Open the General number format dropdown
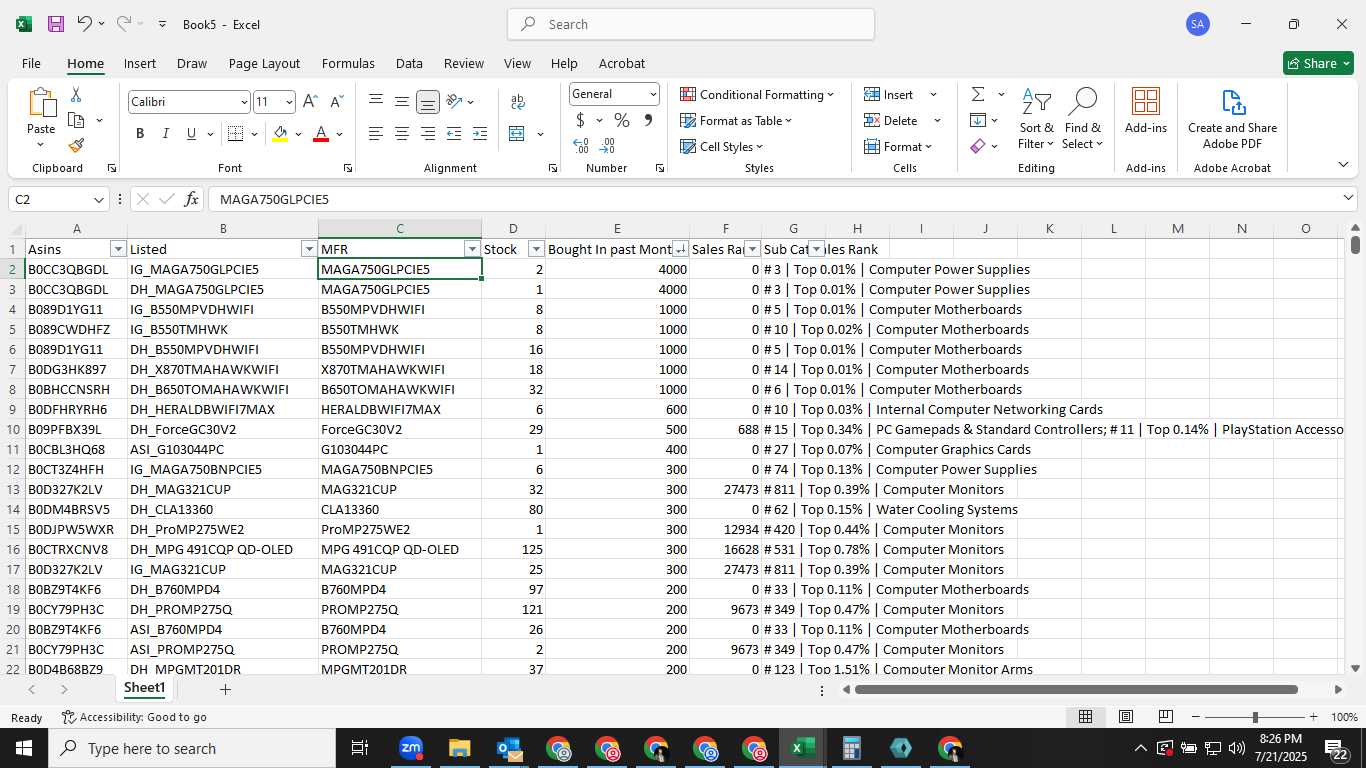The height and width of the screenshot is (768, 1366). [x=653, y=94]
